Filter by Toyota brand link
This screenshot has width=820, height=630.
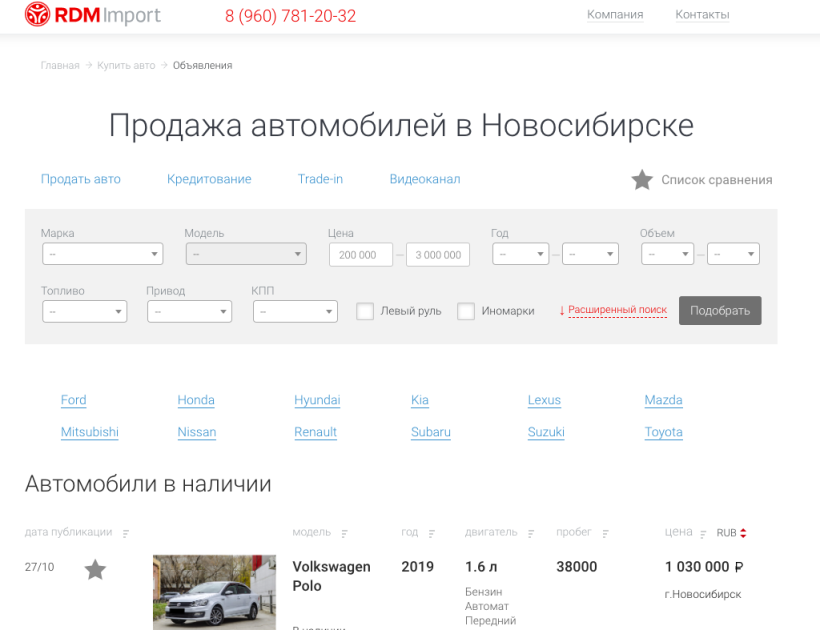click(663, 432)
